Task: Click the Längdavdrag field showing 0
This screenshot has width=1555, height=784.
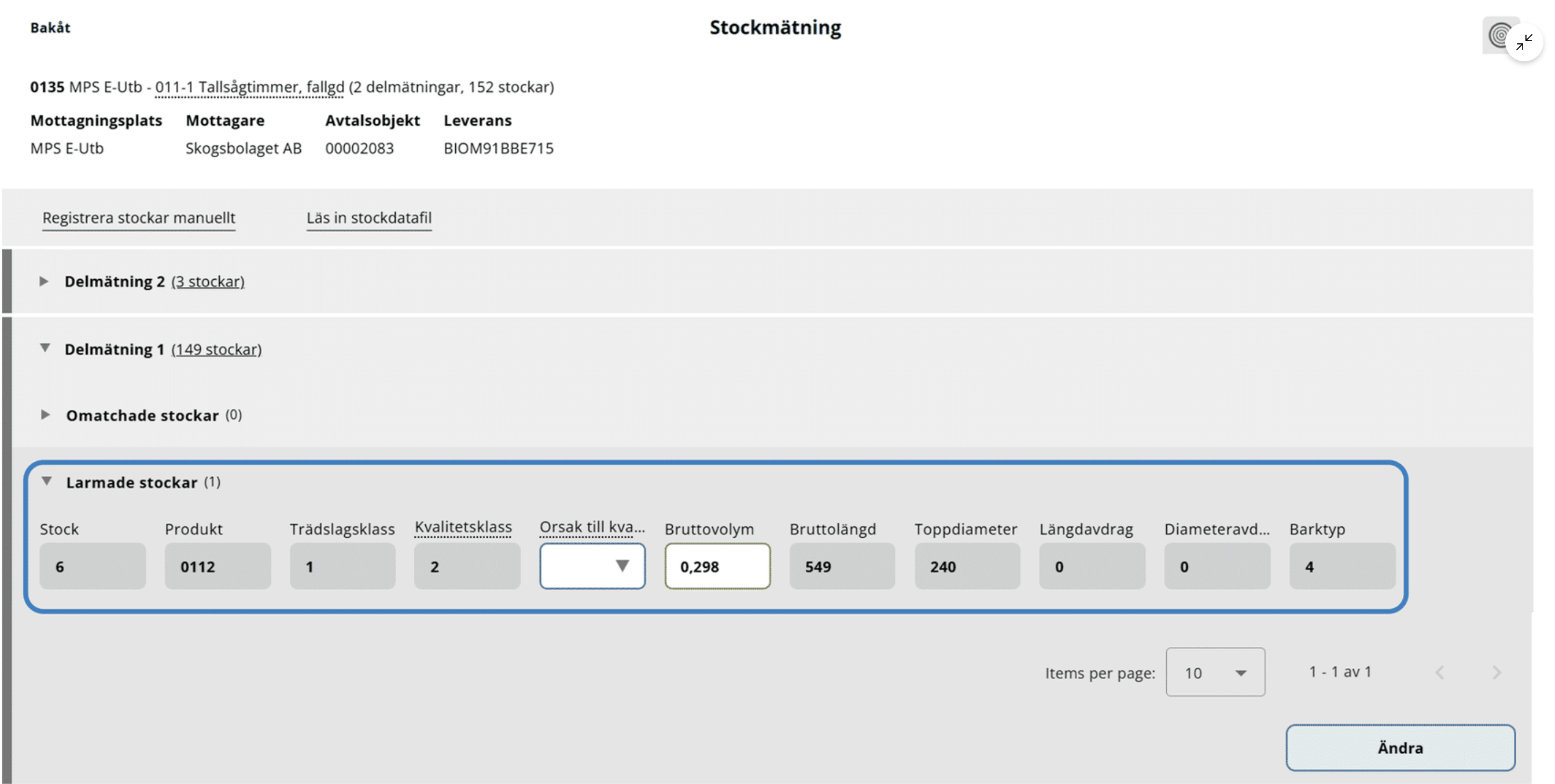Action: pos(1092,566)
